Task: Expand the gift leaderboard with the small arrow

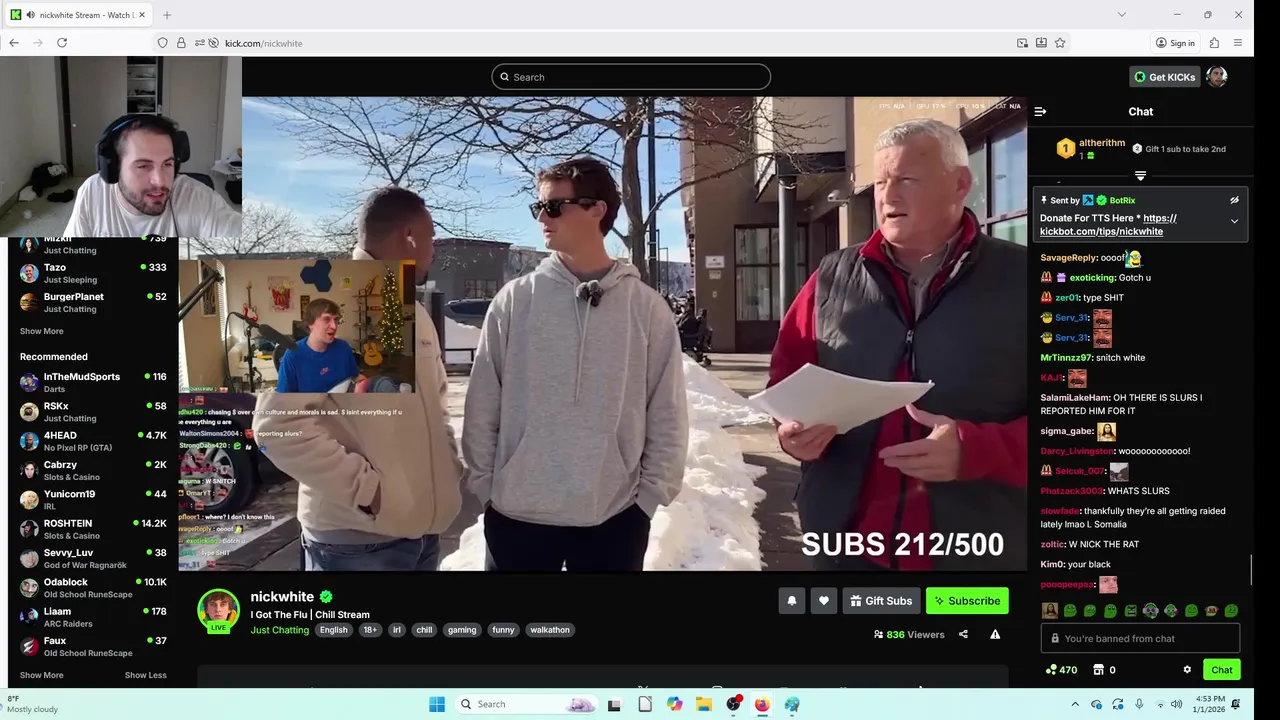Action: 1140,176
